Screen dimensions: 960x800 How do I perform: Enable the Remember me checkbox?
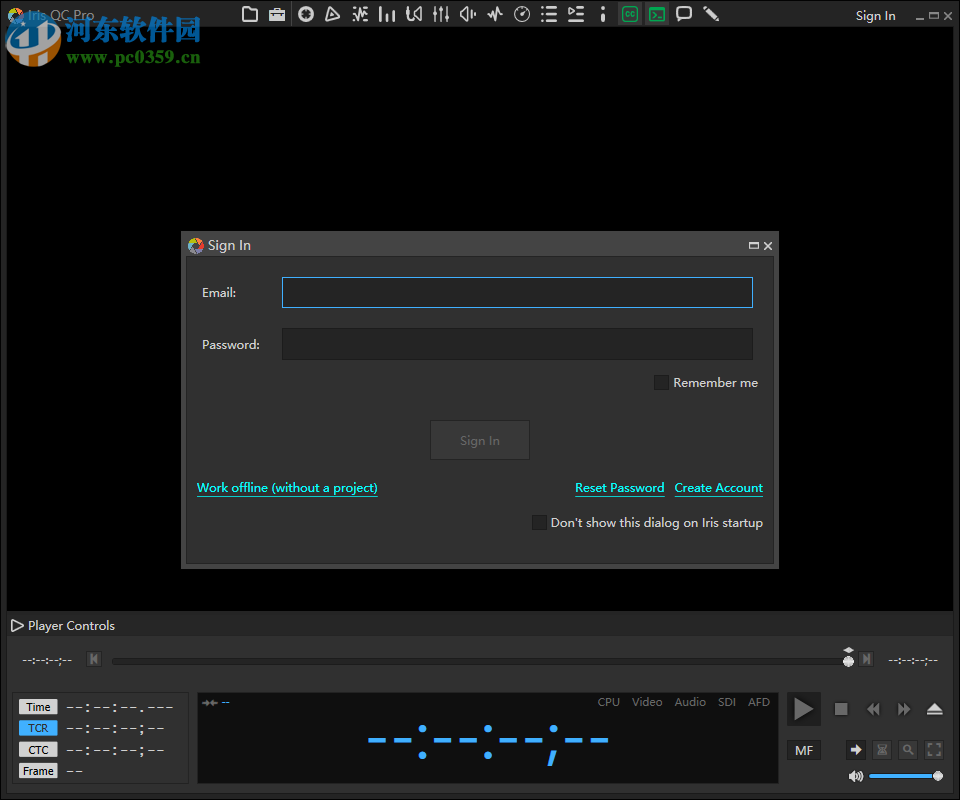[661, 383]
